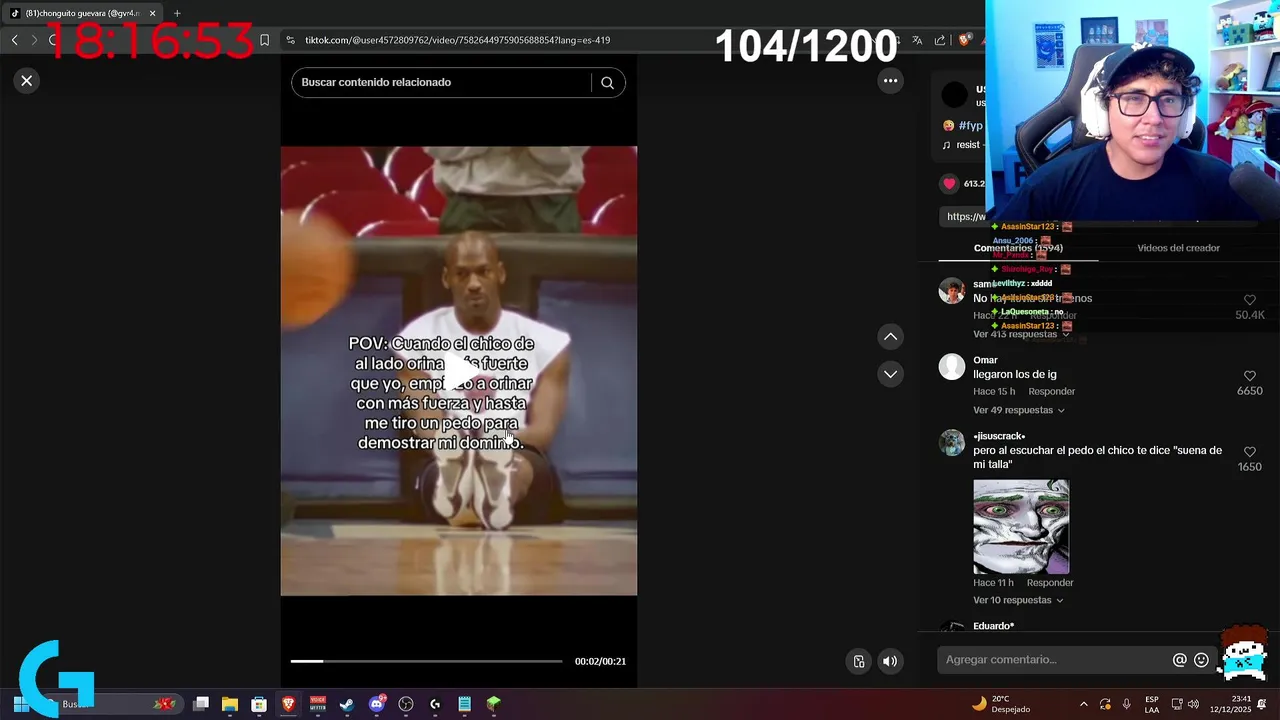Screen dimensions: 1280x720
Task: Like jisuscrack's comment
Action: click(x=1249, y=452)
